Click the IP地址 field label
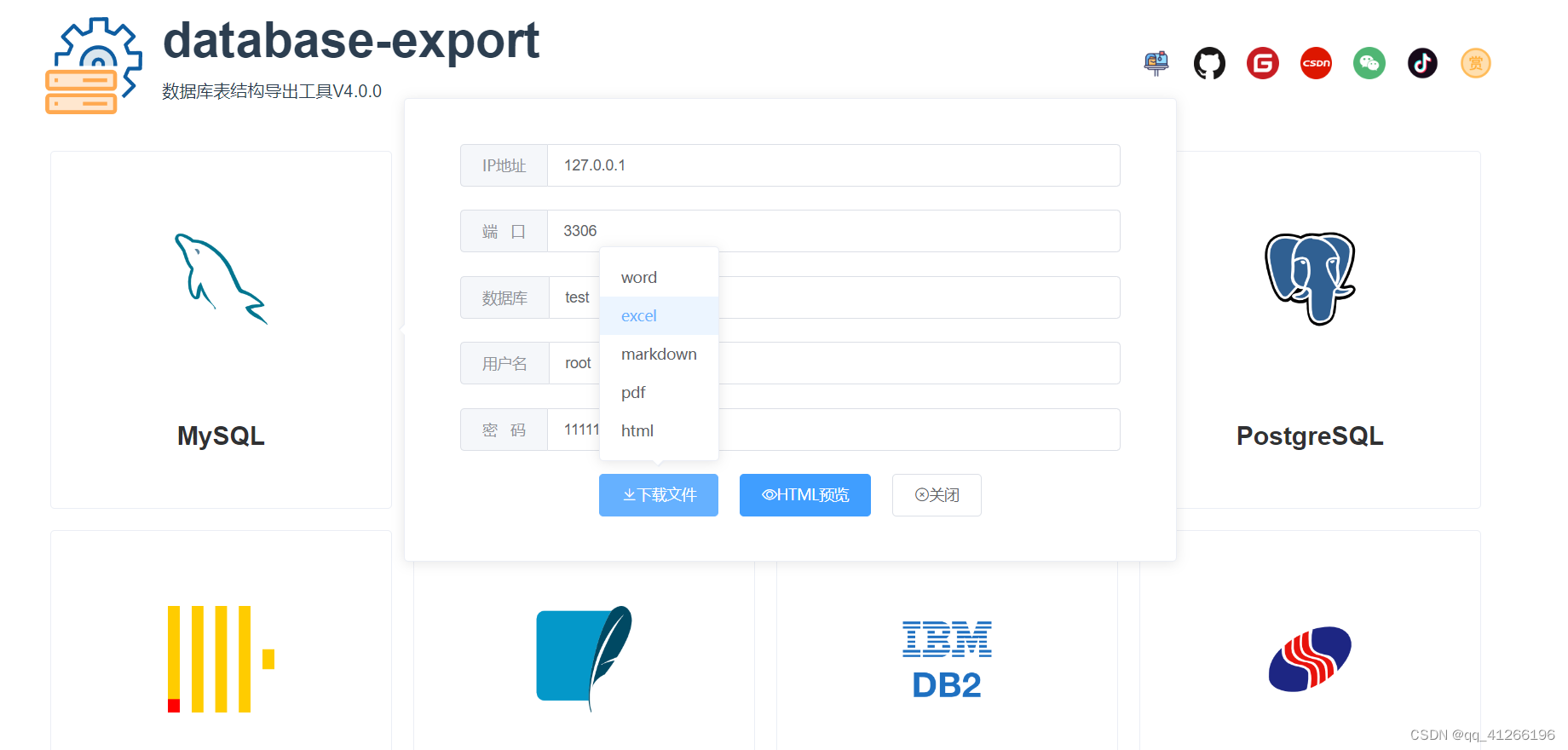 [x=504, y=165]
